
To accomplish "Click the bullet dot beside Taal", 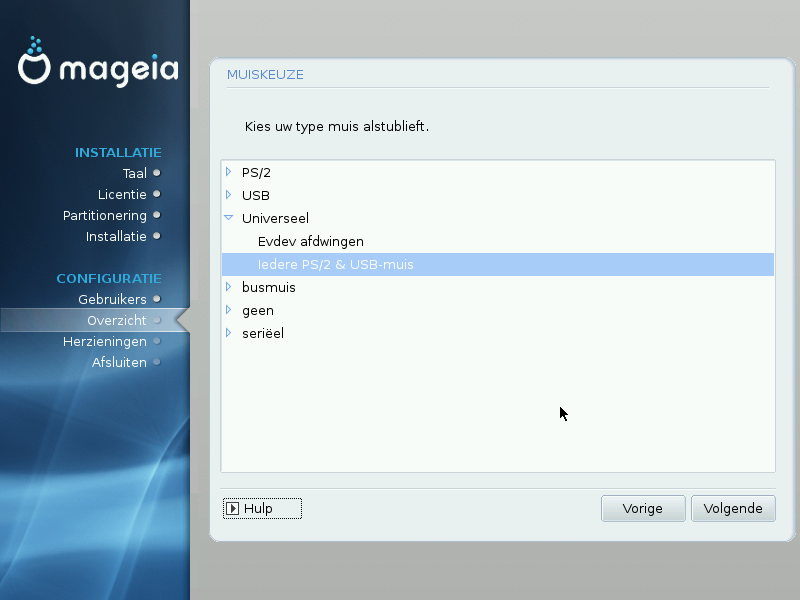I will (x=157, y=173).
